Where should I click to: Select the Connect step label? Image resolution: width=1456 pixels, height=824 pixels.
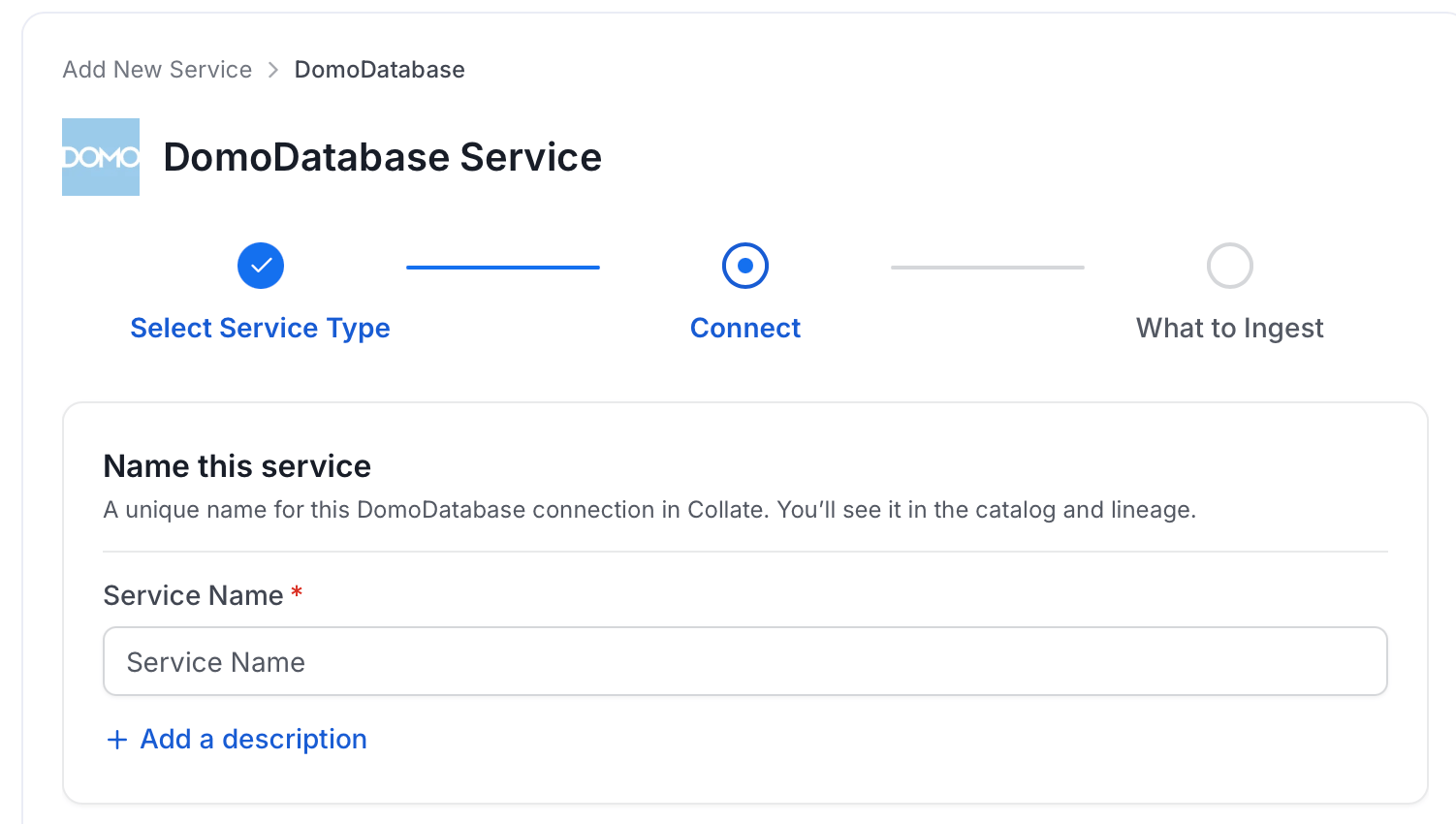tap(745, 328)
